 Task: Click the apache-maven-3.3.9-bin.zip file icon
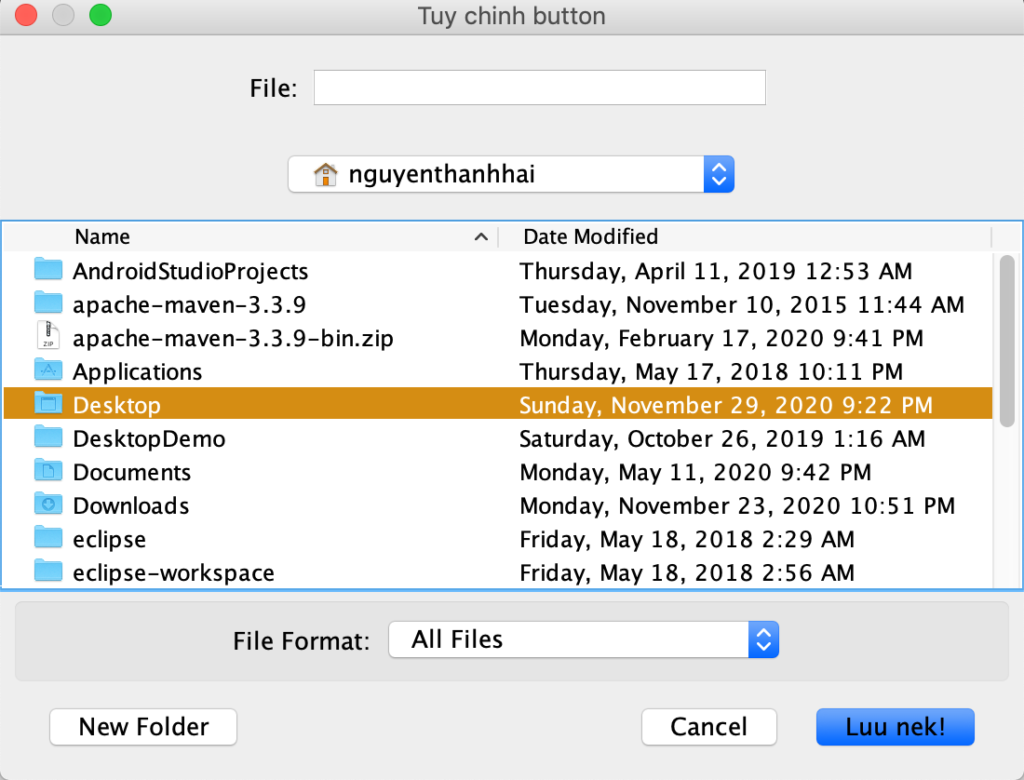point(49,338)
